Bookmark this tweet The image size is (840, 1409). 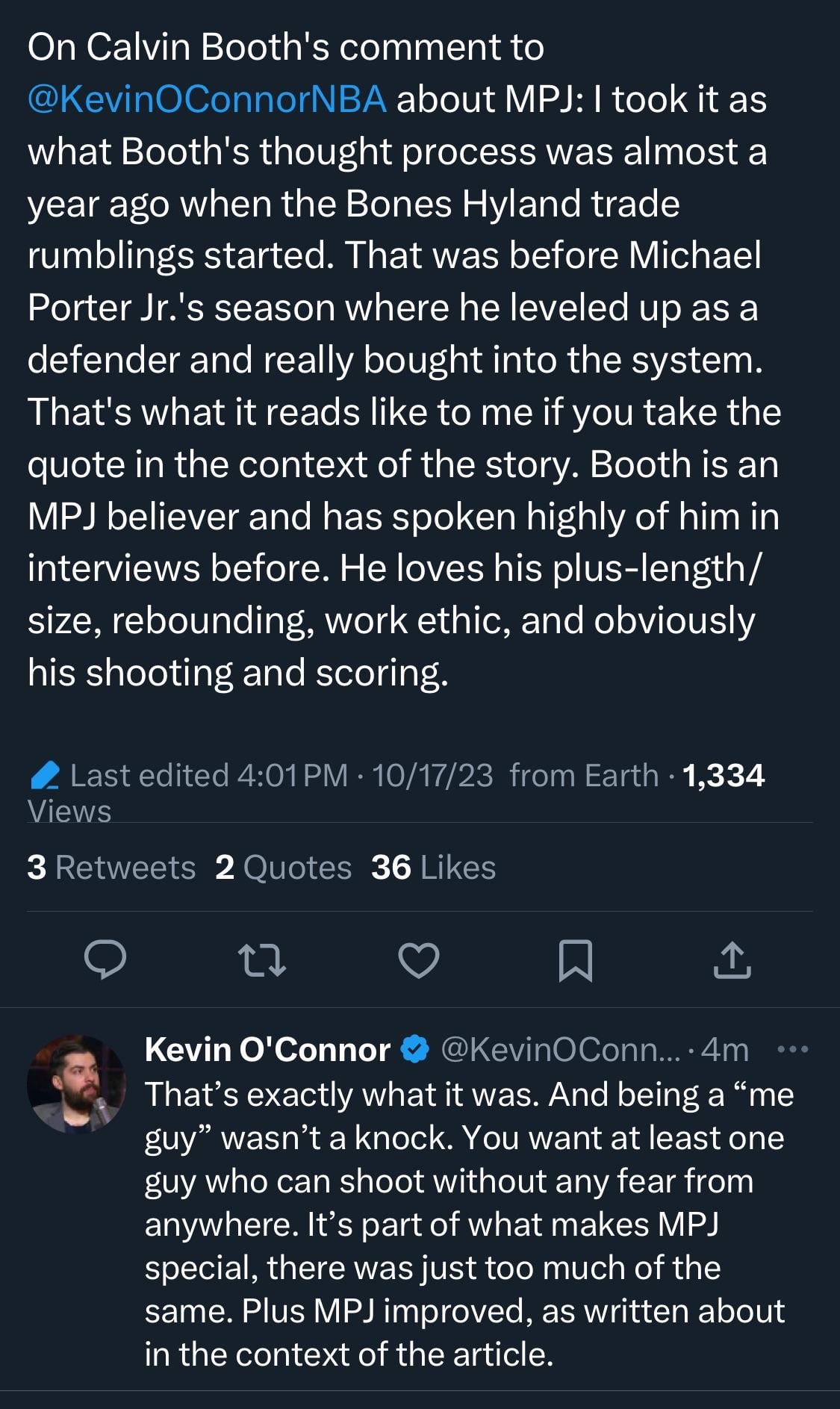(x=576, y=960)
